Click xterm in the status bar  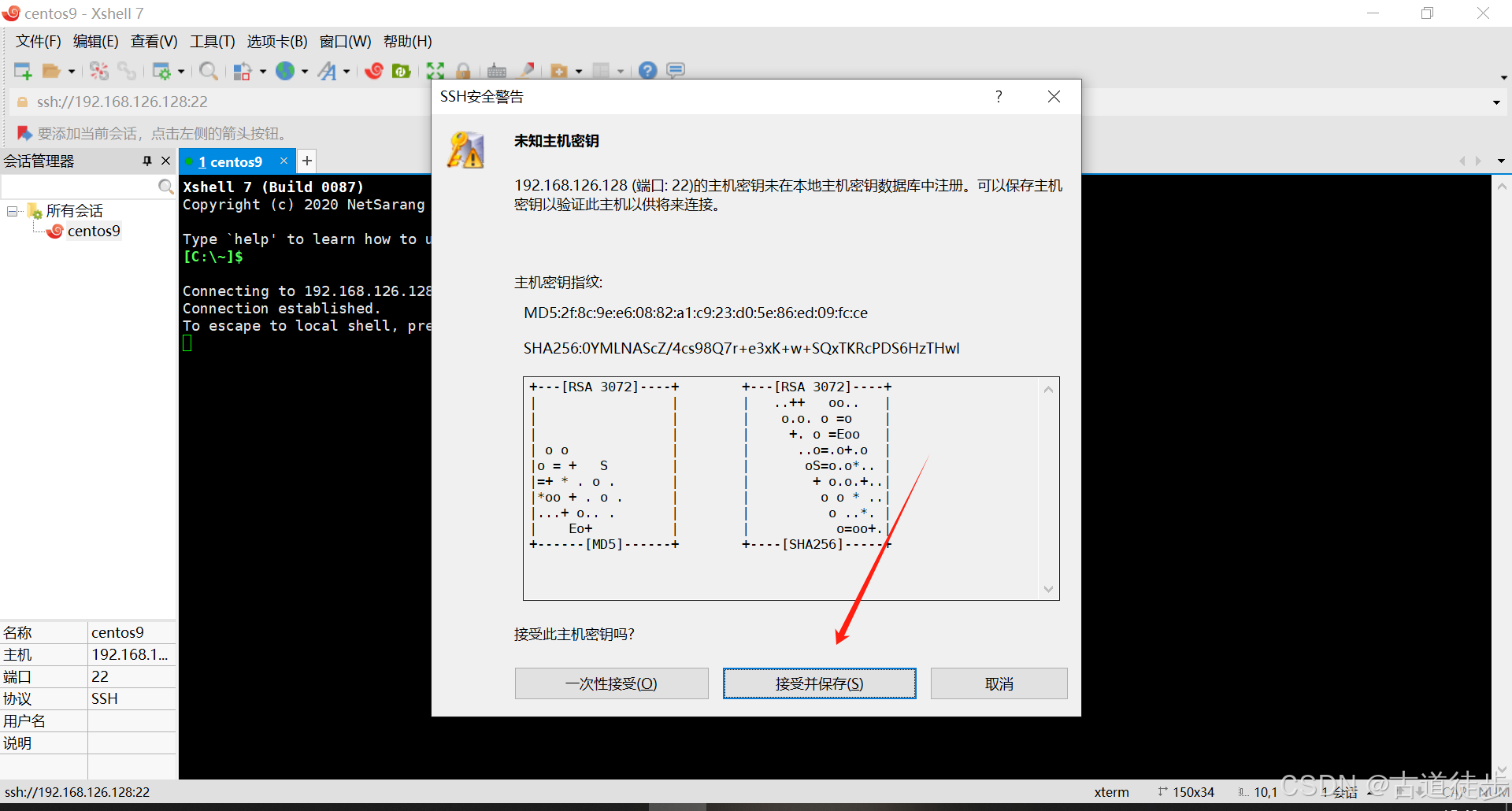coord(1111,792)
